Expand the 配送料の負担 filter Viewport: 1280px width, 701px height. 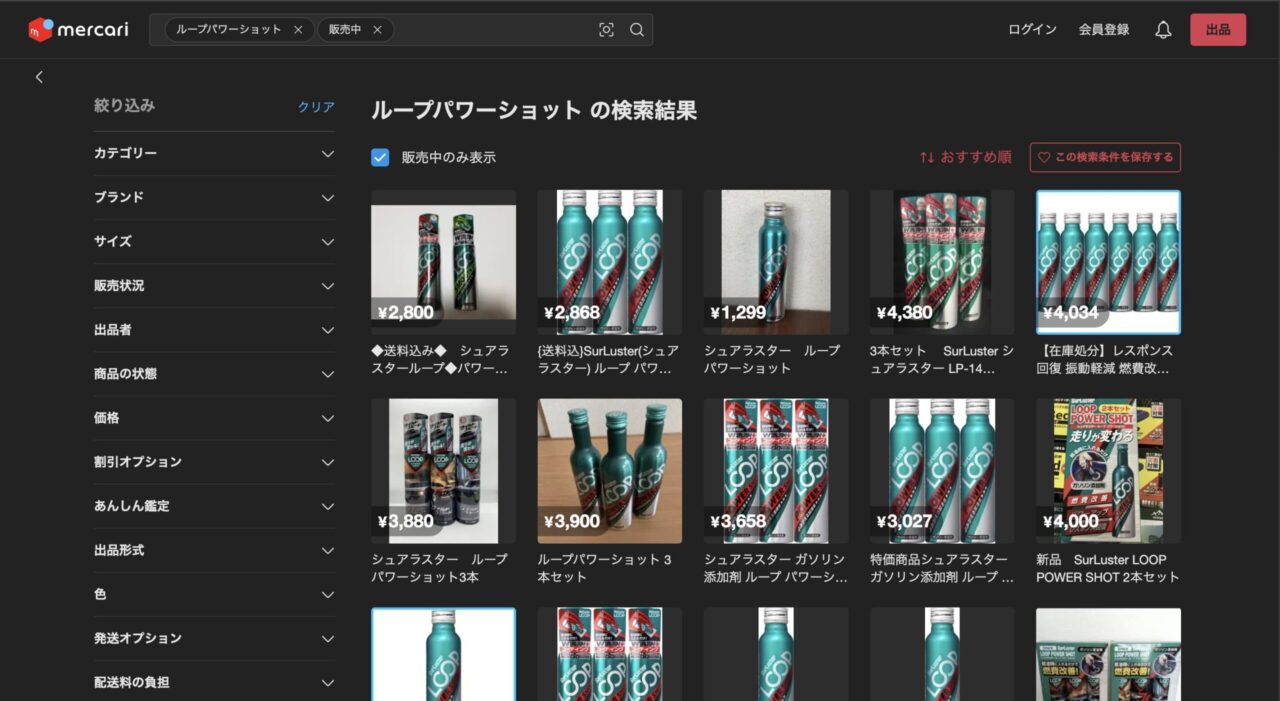click(x=214, y=682)
